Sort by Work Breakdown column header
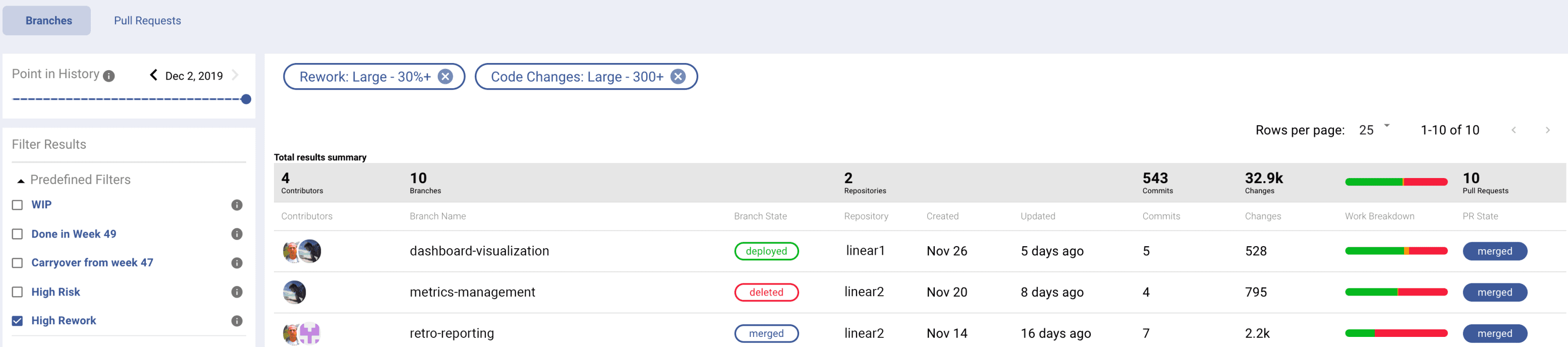 point(1379,216)
